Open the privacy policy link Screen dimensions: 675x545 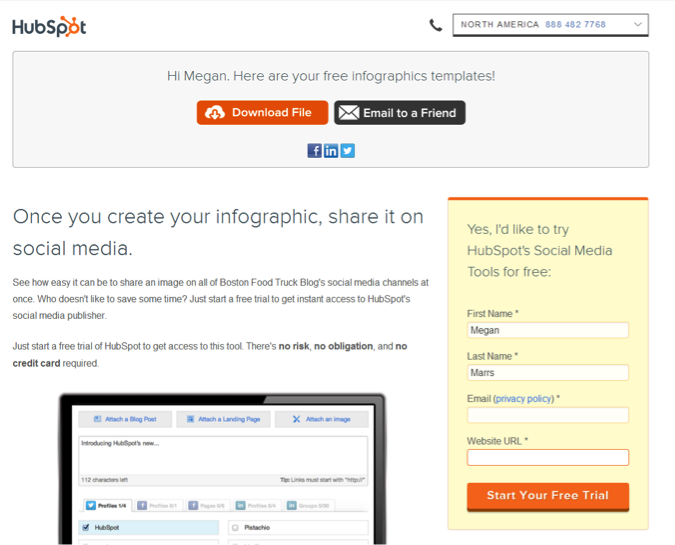(524, 399)
